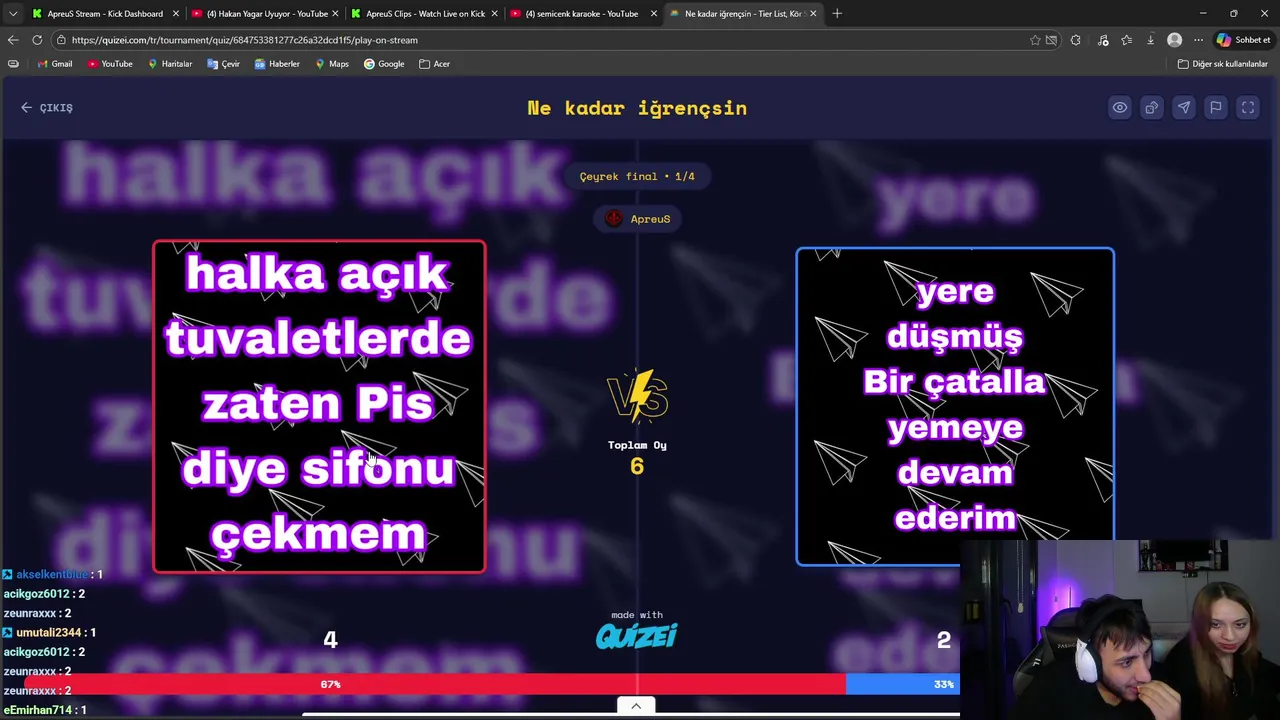Viewport: 1280px width, 720px height.
Task: Open the browser settings and more menu
Action: [1199, 40]
